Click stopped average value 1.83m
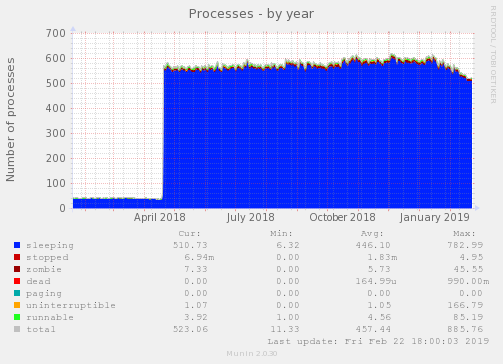Viewport: 503px width, 364px height. click(382, 257)
